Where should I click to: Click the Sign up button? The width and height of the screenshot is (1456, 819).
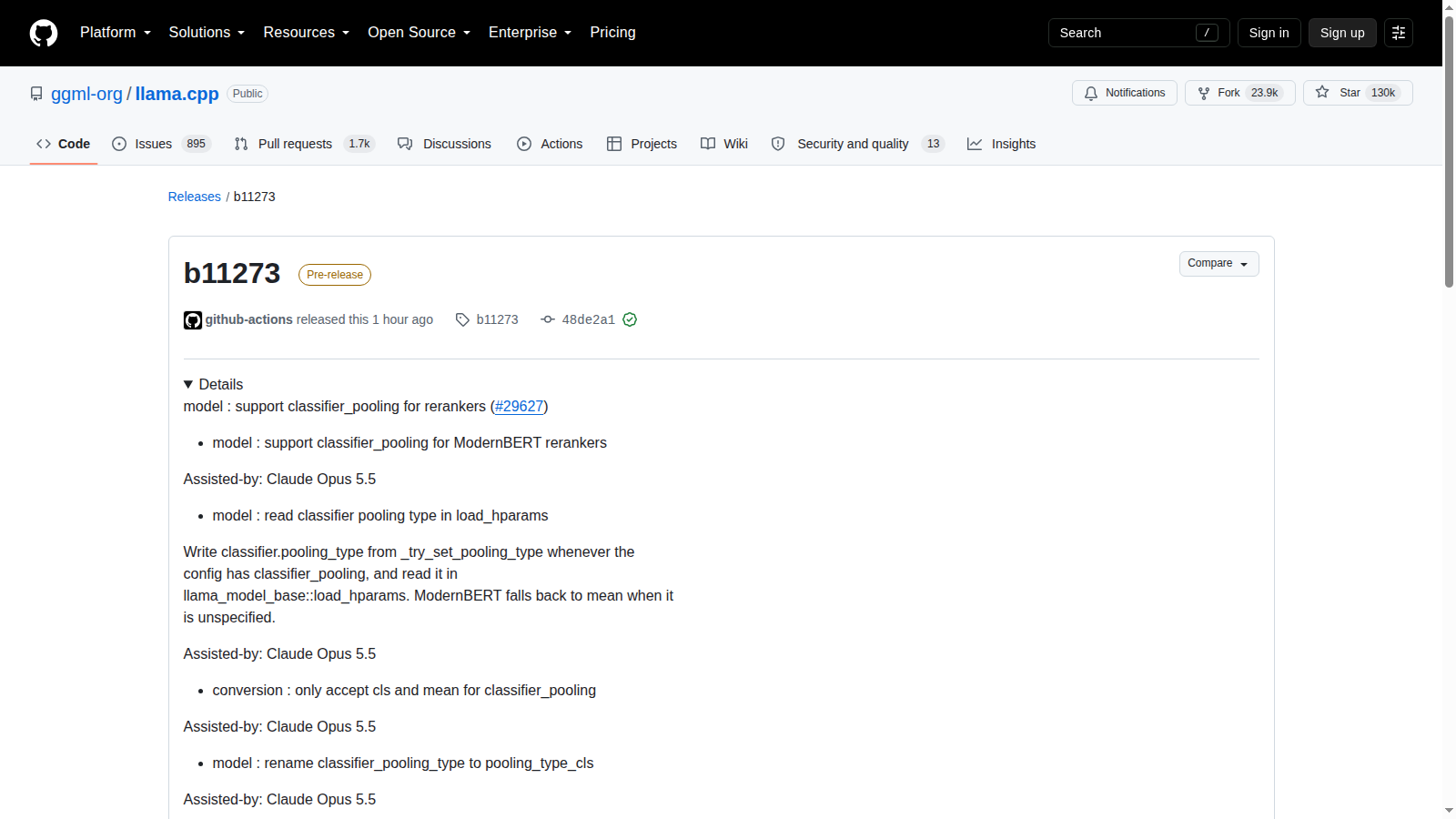coord(1342,33)
